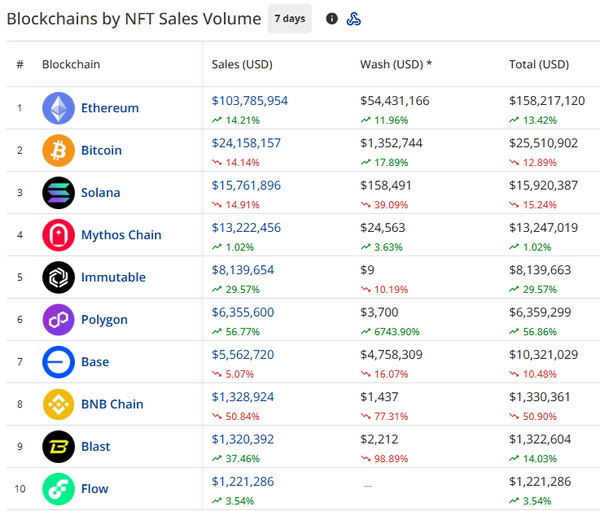Open the Ethereum blockchain name link
600x511 pixels.
(110, 108)
